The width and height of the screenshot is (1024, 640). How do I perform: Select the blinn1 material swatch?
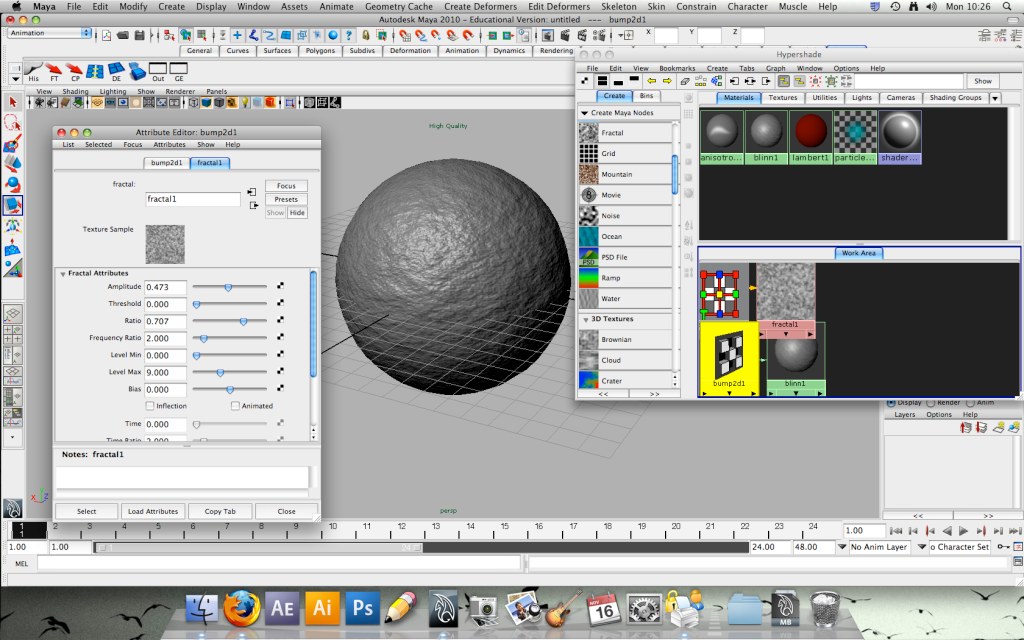pos(765,131)
